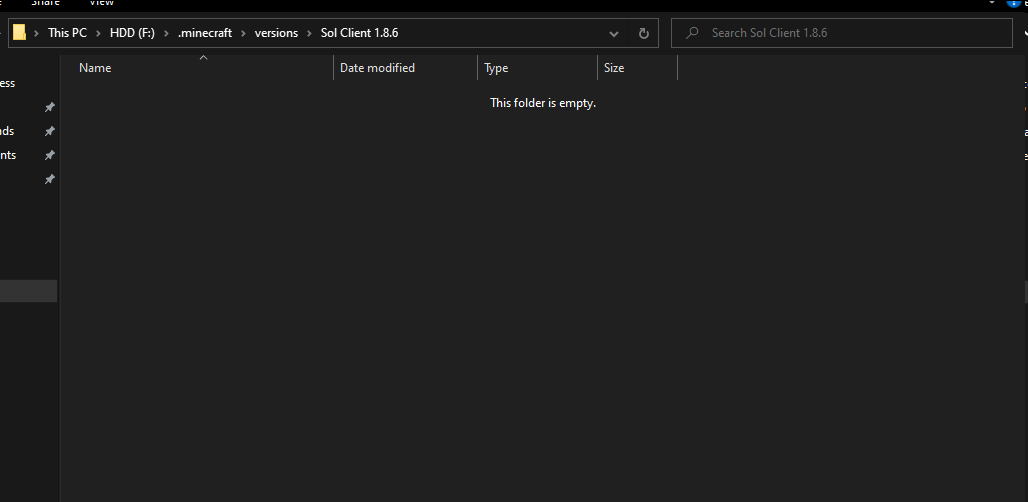Jump to the versions breadcrumb folder
The height and width of the screenshot is (502, 1028).
click(x=276, y=33)
